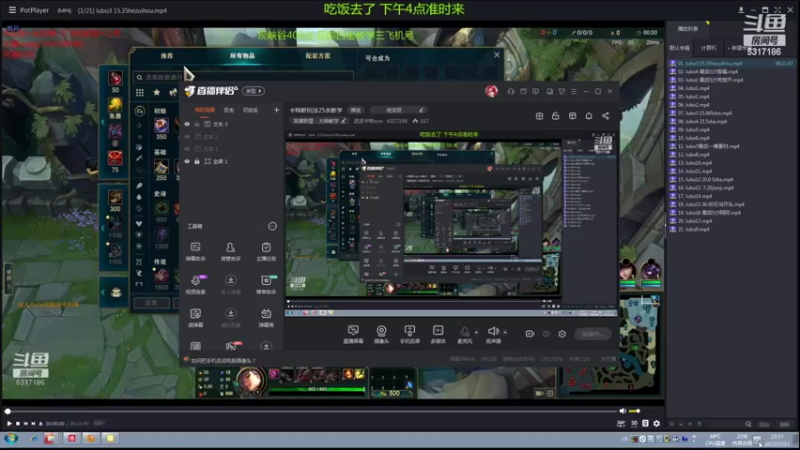Click share icon in companion toolbar
The width and height of the screenshot is (800, 450).
point(606,116)
